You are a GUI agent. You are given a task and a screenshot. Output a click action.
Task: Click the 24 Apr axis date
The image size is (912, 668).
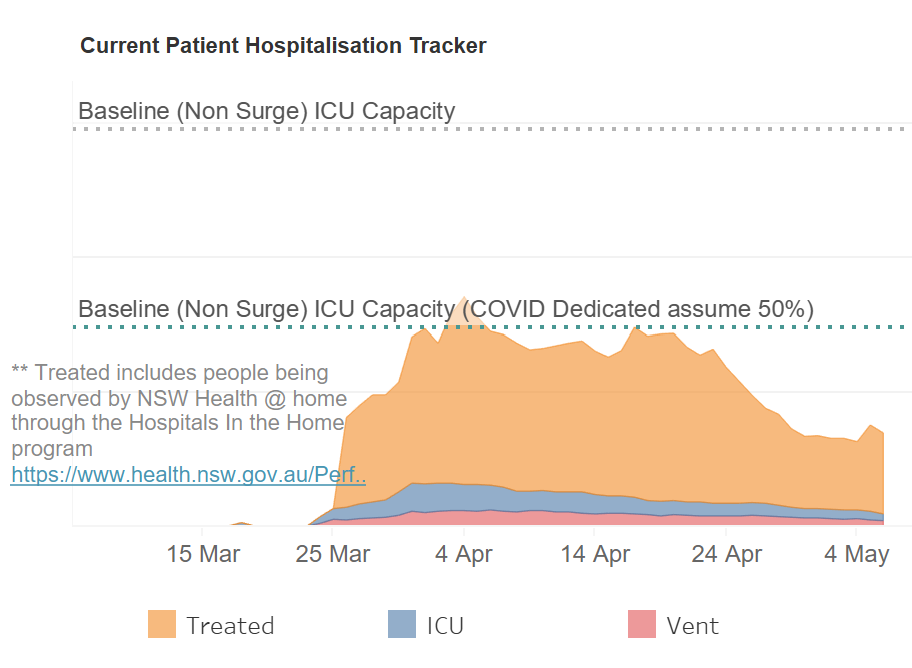point(726,554)
